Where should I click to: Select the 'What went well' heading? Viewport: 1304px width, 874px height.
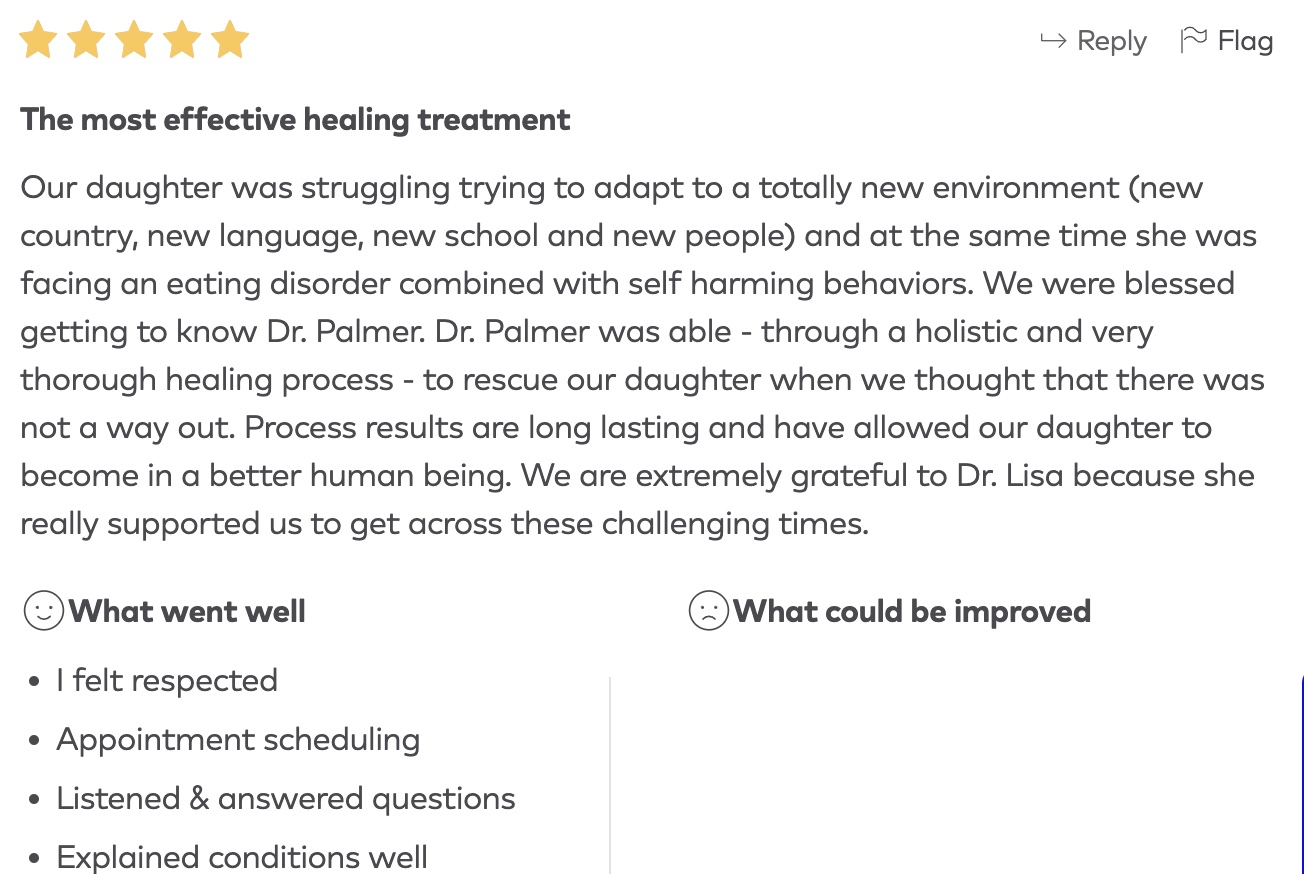[x=187, y=611]
